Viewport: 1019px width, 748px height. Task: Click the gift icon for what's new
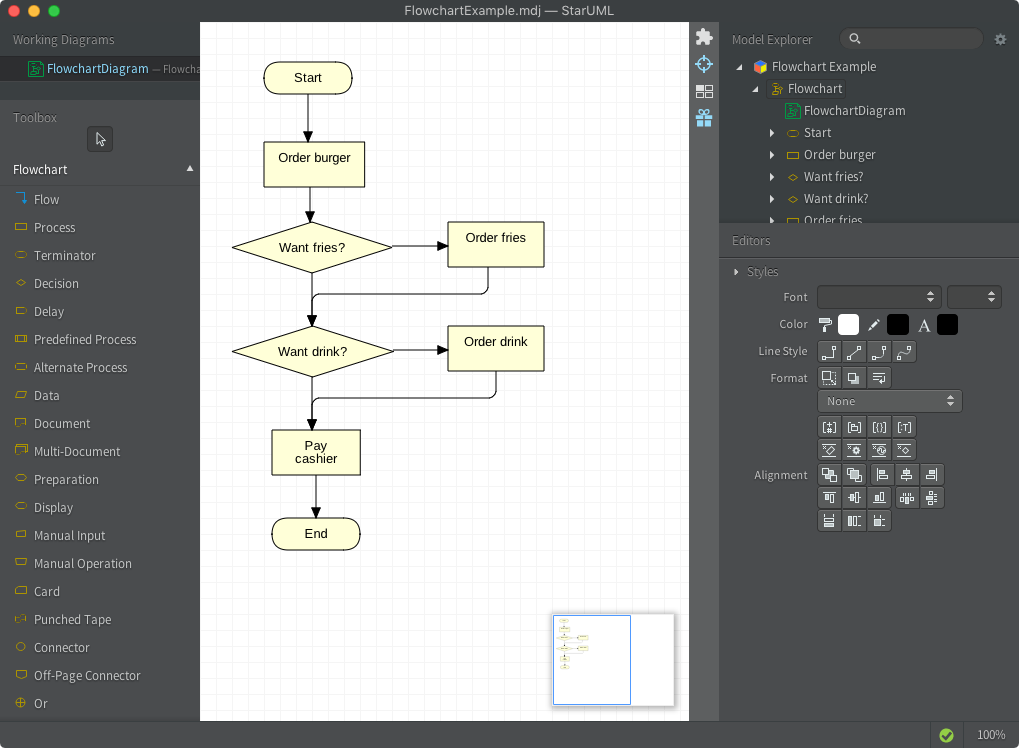tap(704, 117)
